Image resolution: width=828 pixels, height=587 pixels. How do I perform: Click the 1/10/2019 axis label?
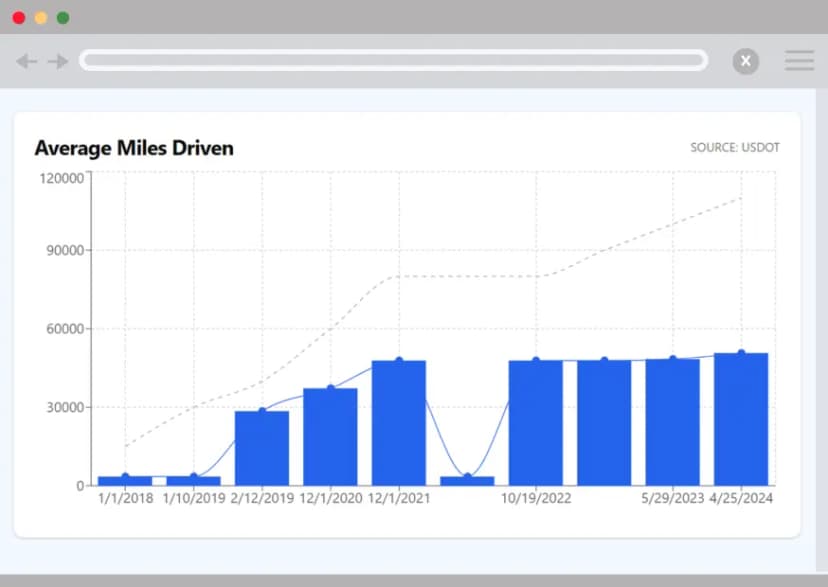194,498
